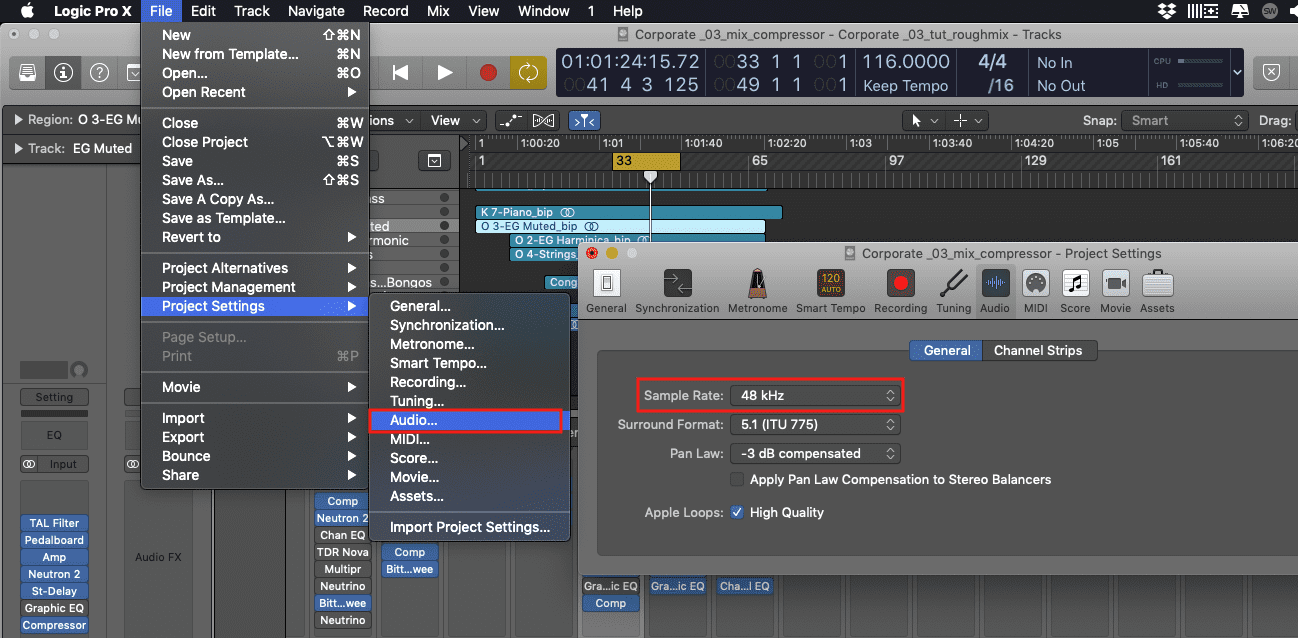The image size is (1298, 638).
Task: Open the Surround Format dropdown
Action: (815, 425)
